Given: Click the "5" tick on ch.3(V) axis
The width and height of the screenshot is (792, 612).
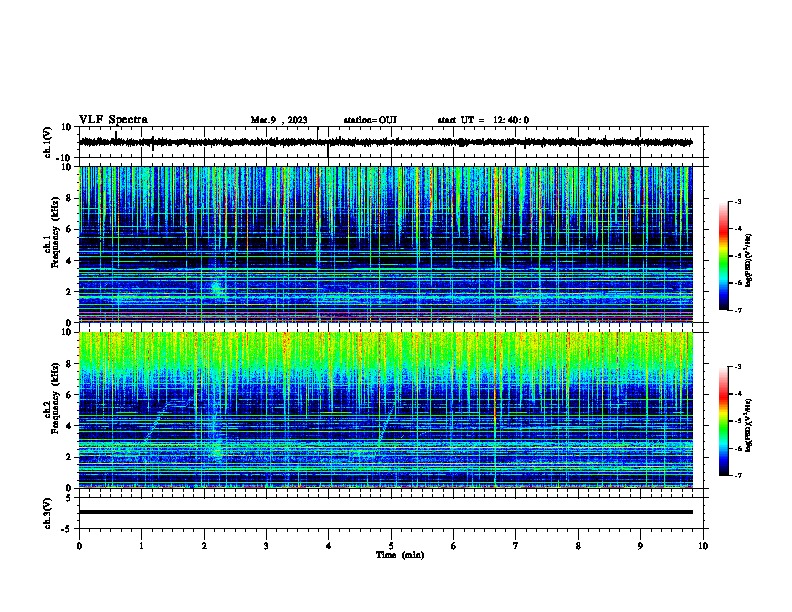Looking at the screenshot, I should pyautogui.click(x=70, y=497).
